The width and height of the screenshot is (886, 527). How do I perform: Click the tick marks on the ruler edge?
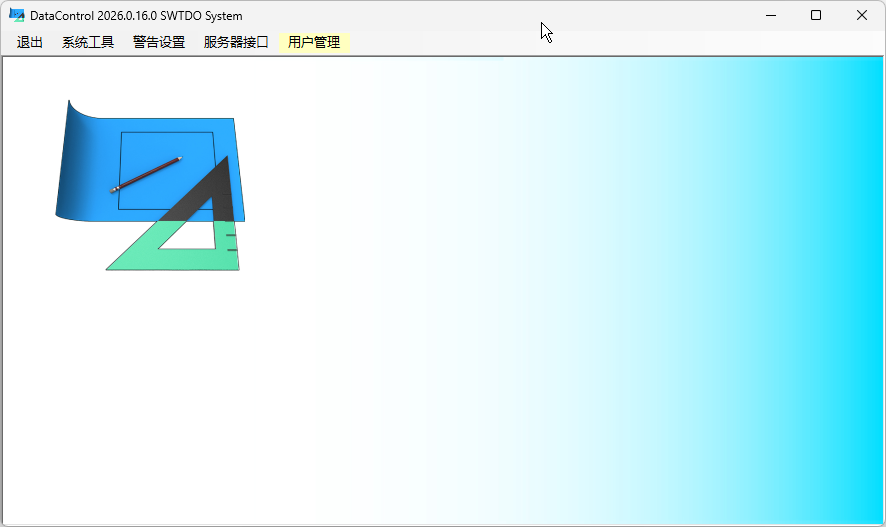point(232,242)
